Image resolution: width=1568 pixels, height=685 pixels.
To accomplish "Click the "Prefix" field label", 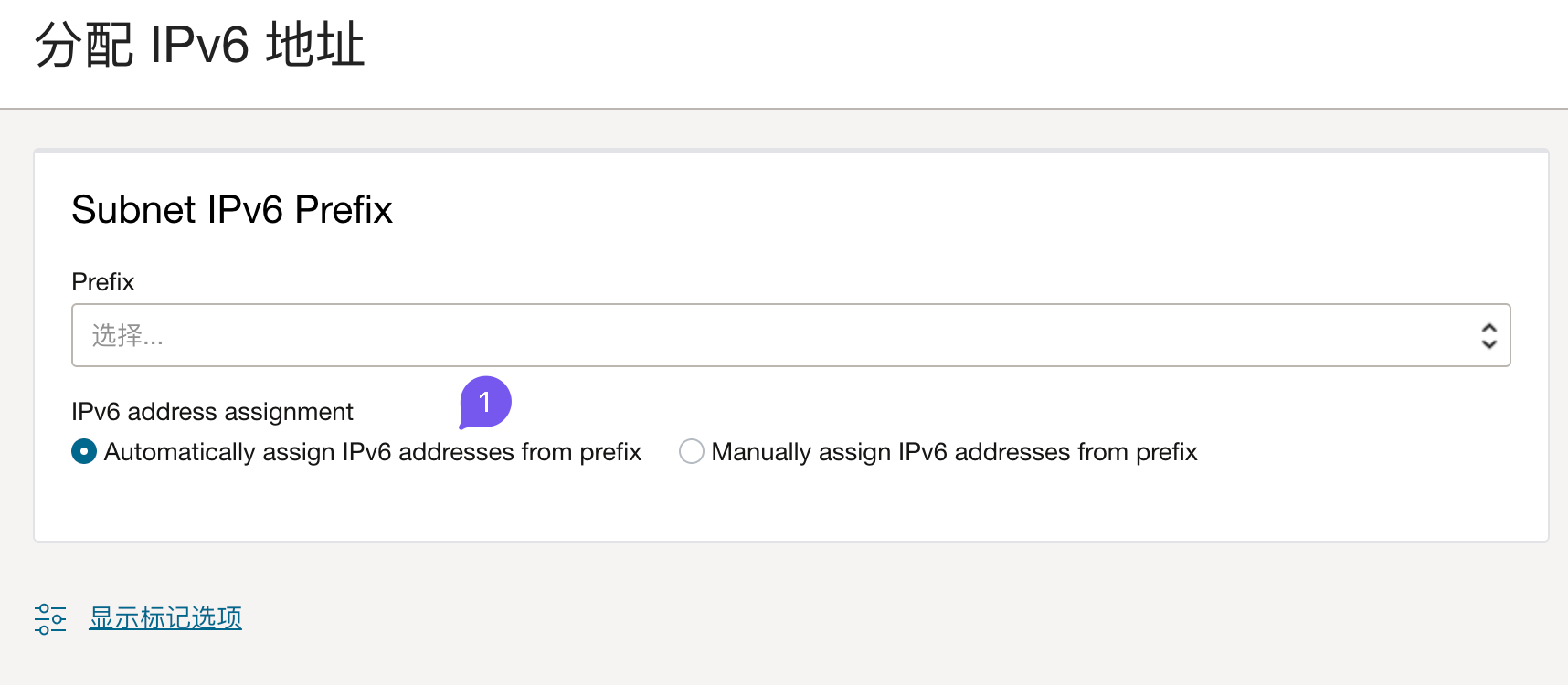I will pyautogui.click(x=103, y=282).
